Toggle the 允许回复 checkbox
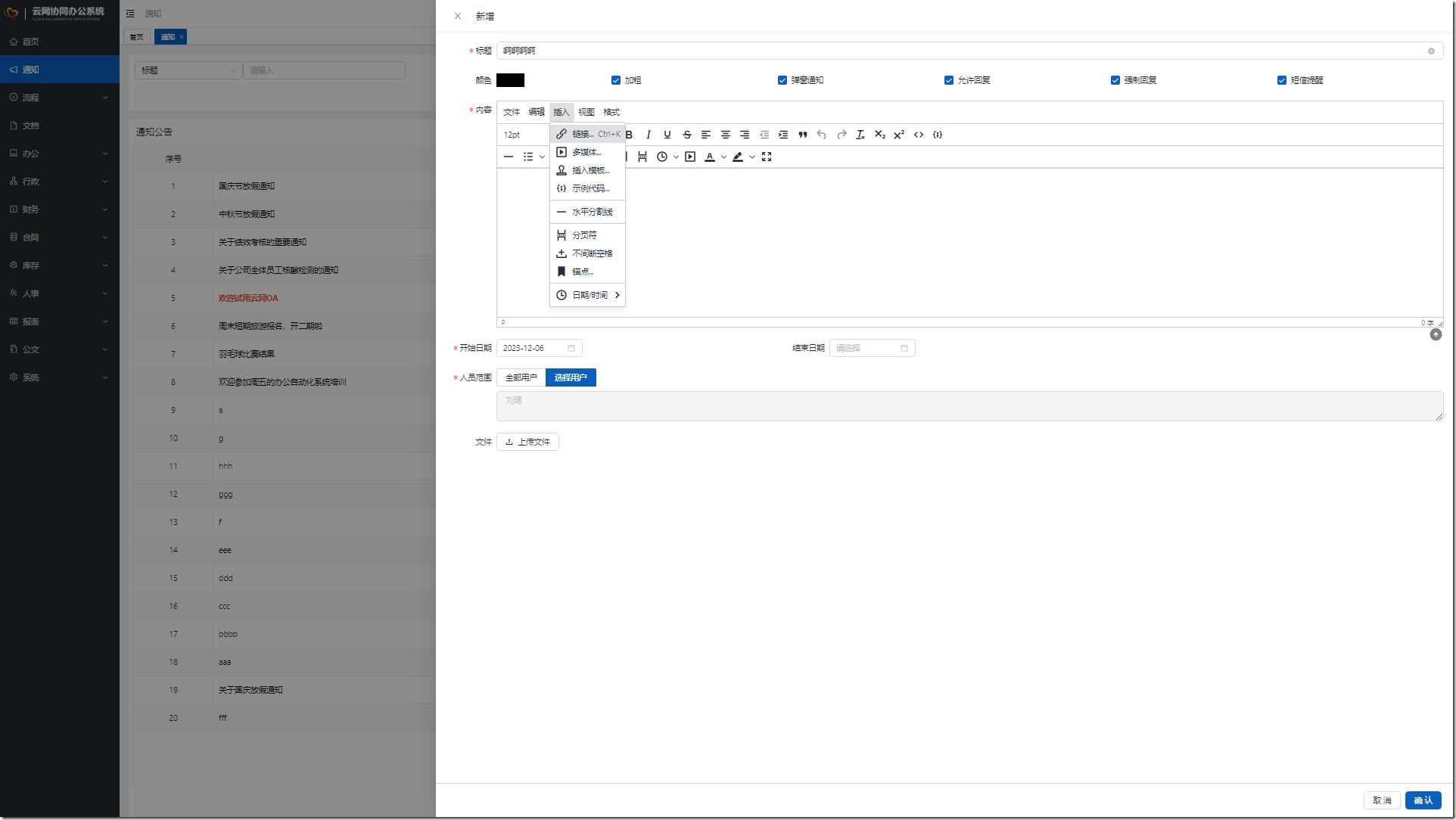This screenshot has height=820, width=1456. pyautogui.click(x=949, y=80)
